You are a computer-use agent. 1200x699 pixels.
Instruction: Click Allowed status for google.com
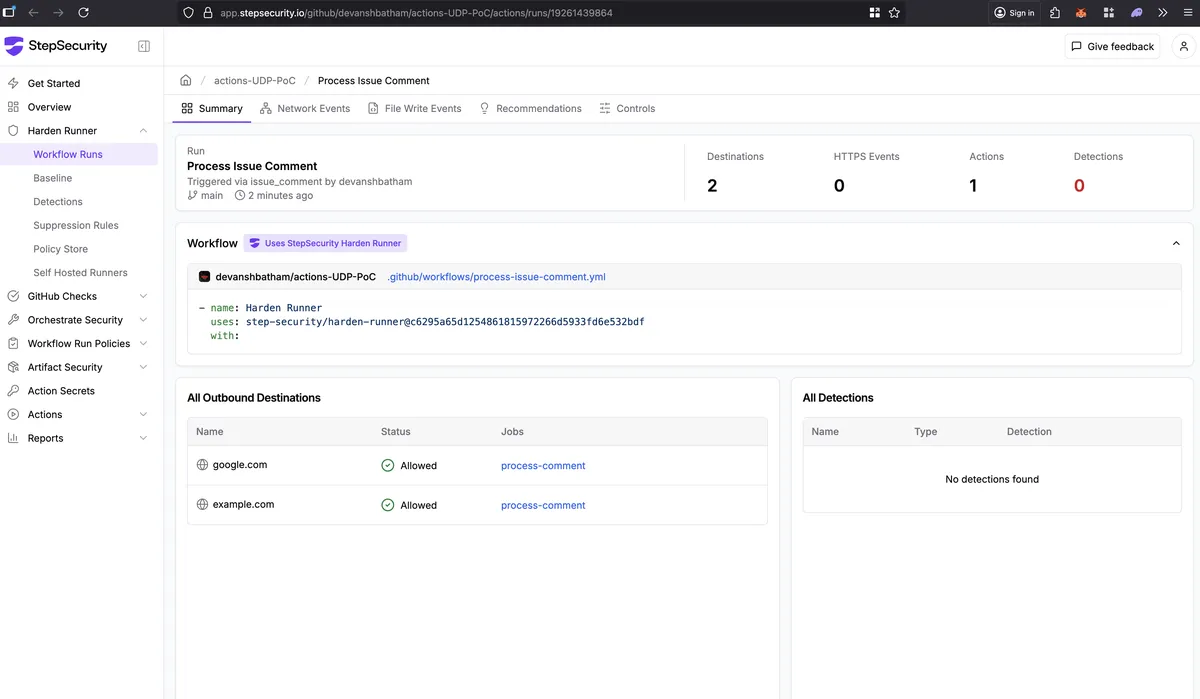409,466
